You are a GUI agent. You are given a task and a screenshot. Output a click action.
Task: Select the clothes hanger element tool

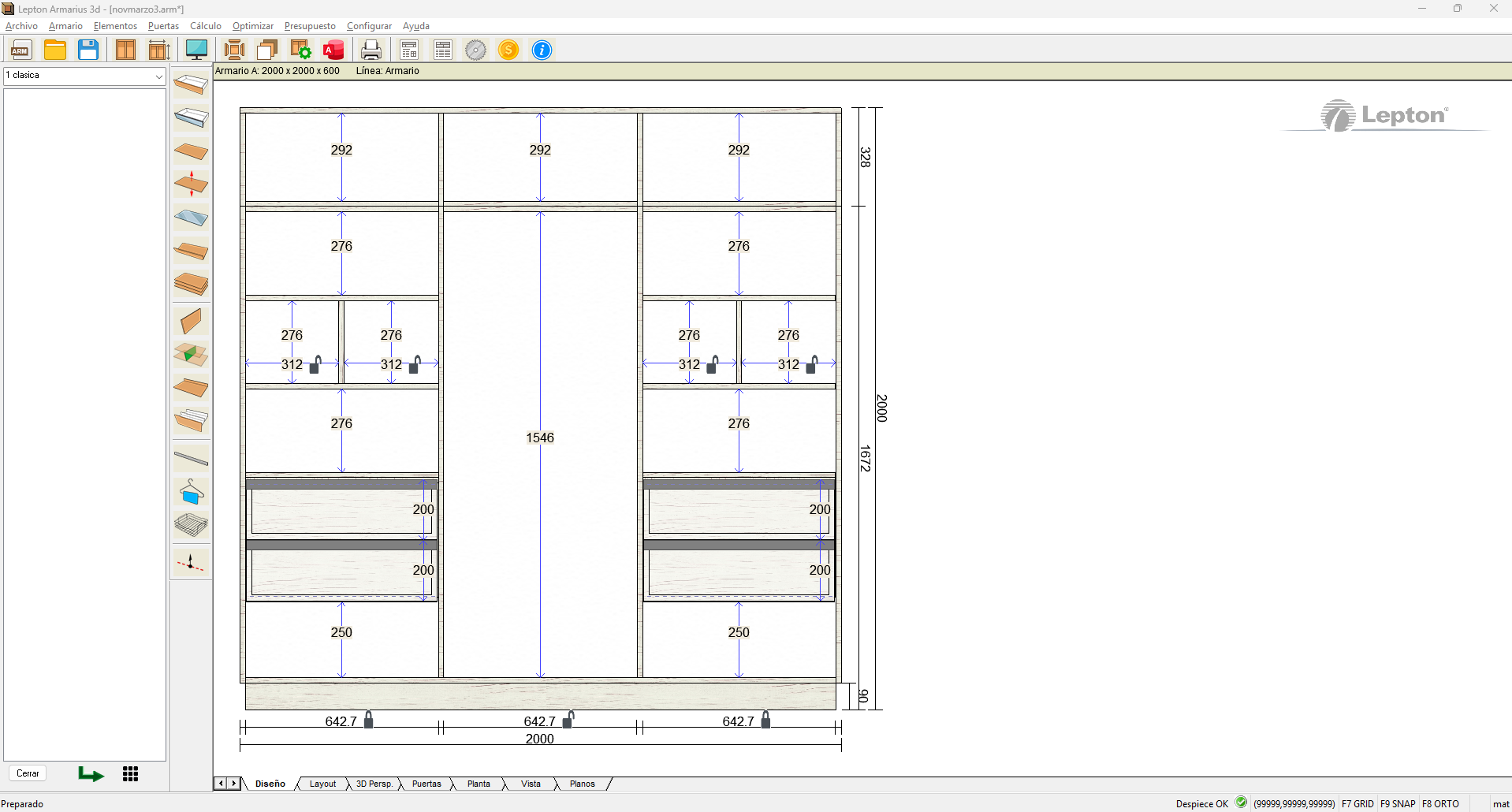coord(191,492)
